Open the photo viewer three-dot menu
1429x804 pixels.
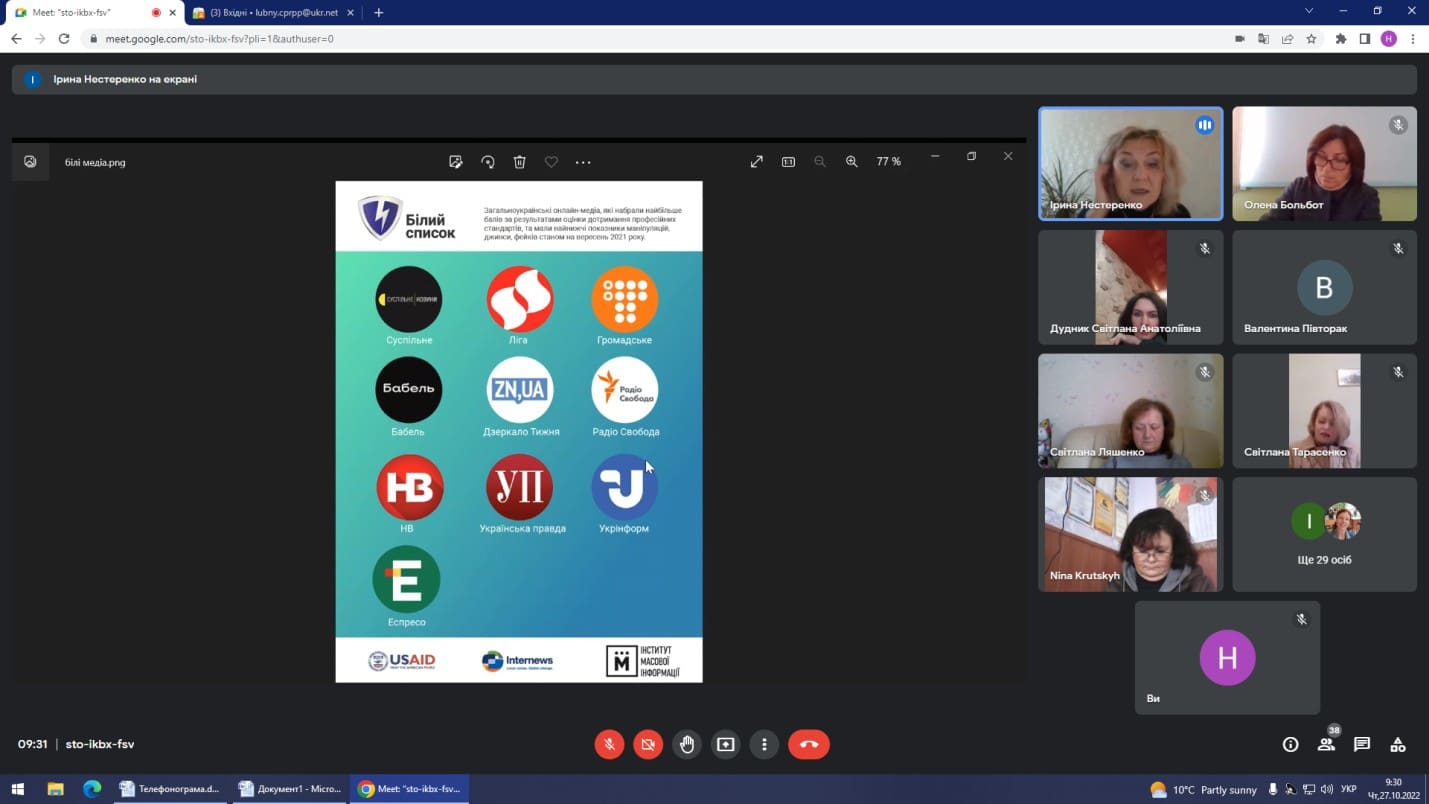tap(583, 162)
